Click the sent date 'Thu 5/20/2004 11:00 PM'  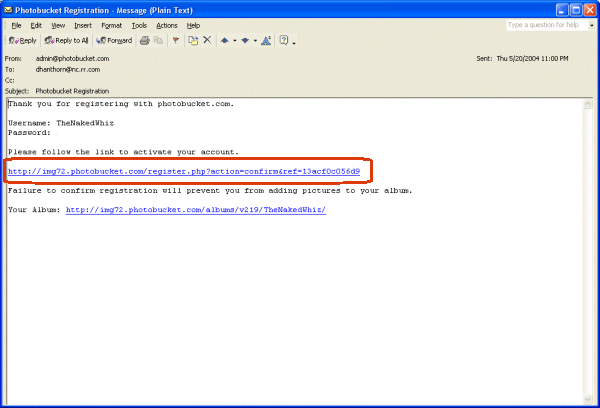pos(532,59)
